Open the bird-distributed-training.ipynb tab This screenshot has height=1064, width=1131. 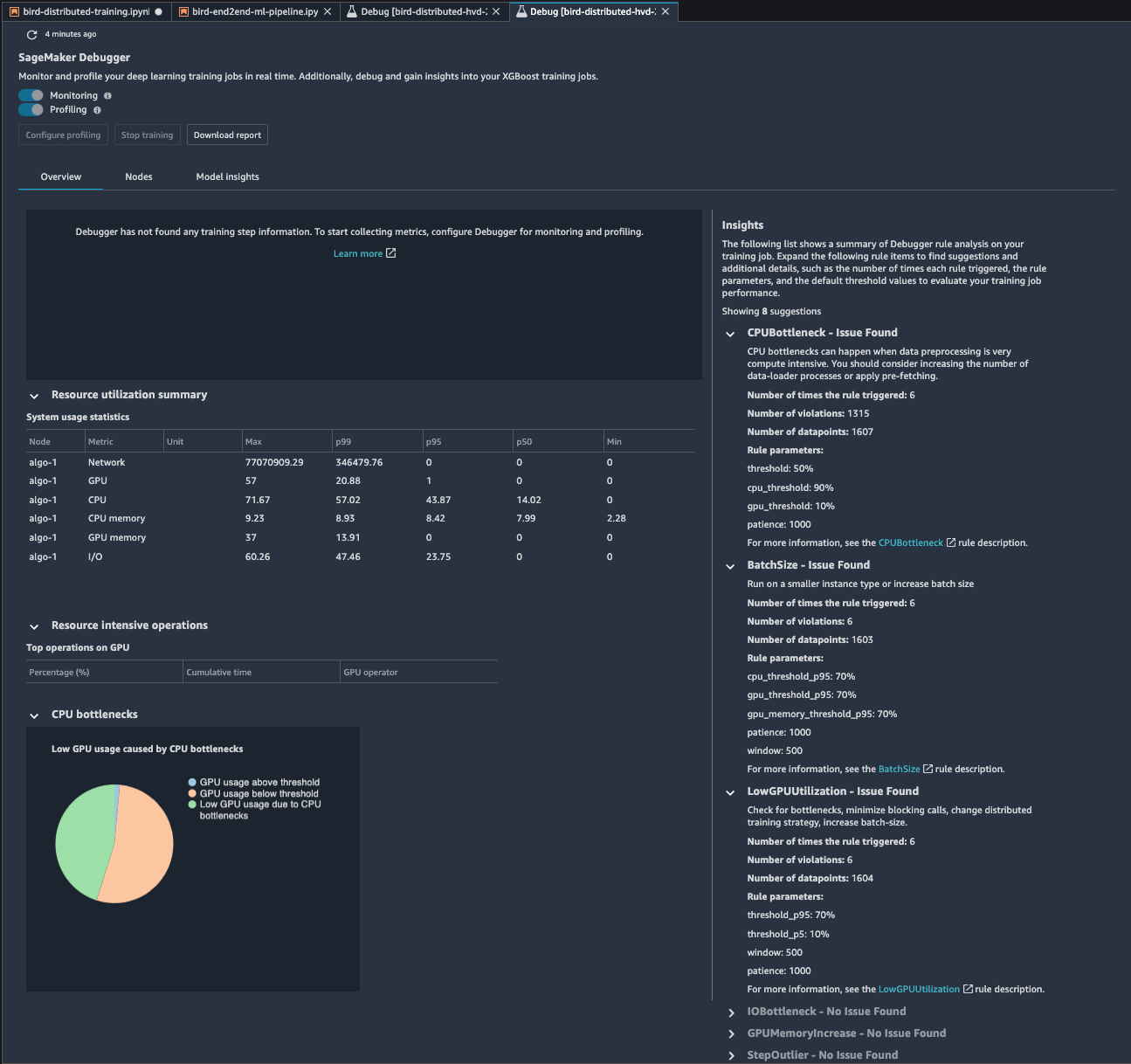86,11
